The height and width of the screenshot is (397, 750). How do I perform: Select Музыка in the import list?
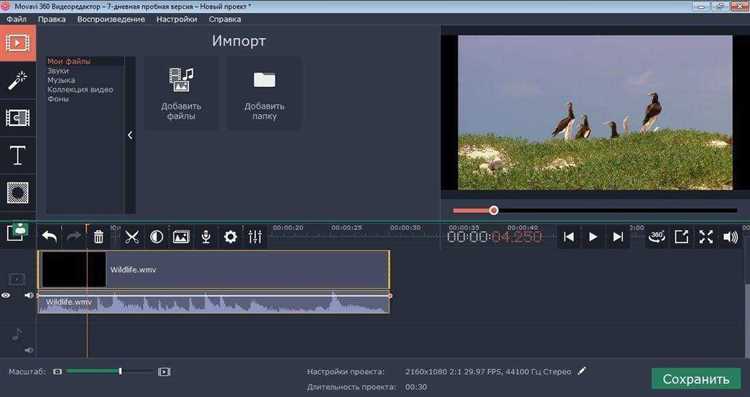(61, 80)
